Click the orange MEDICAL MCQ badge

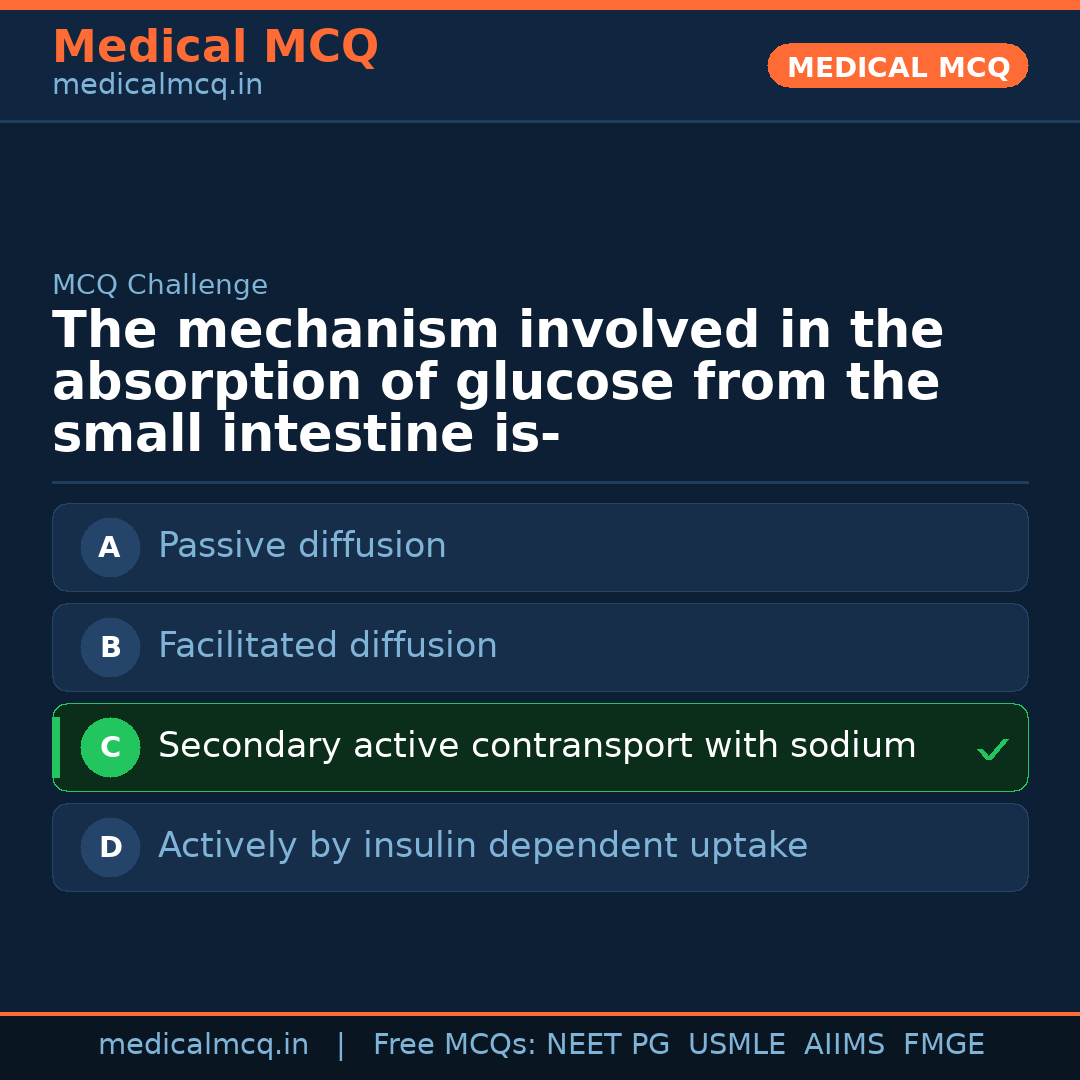click(x=897, y=66)
